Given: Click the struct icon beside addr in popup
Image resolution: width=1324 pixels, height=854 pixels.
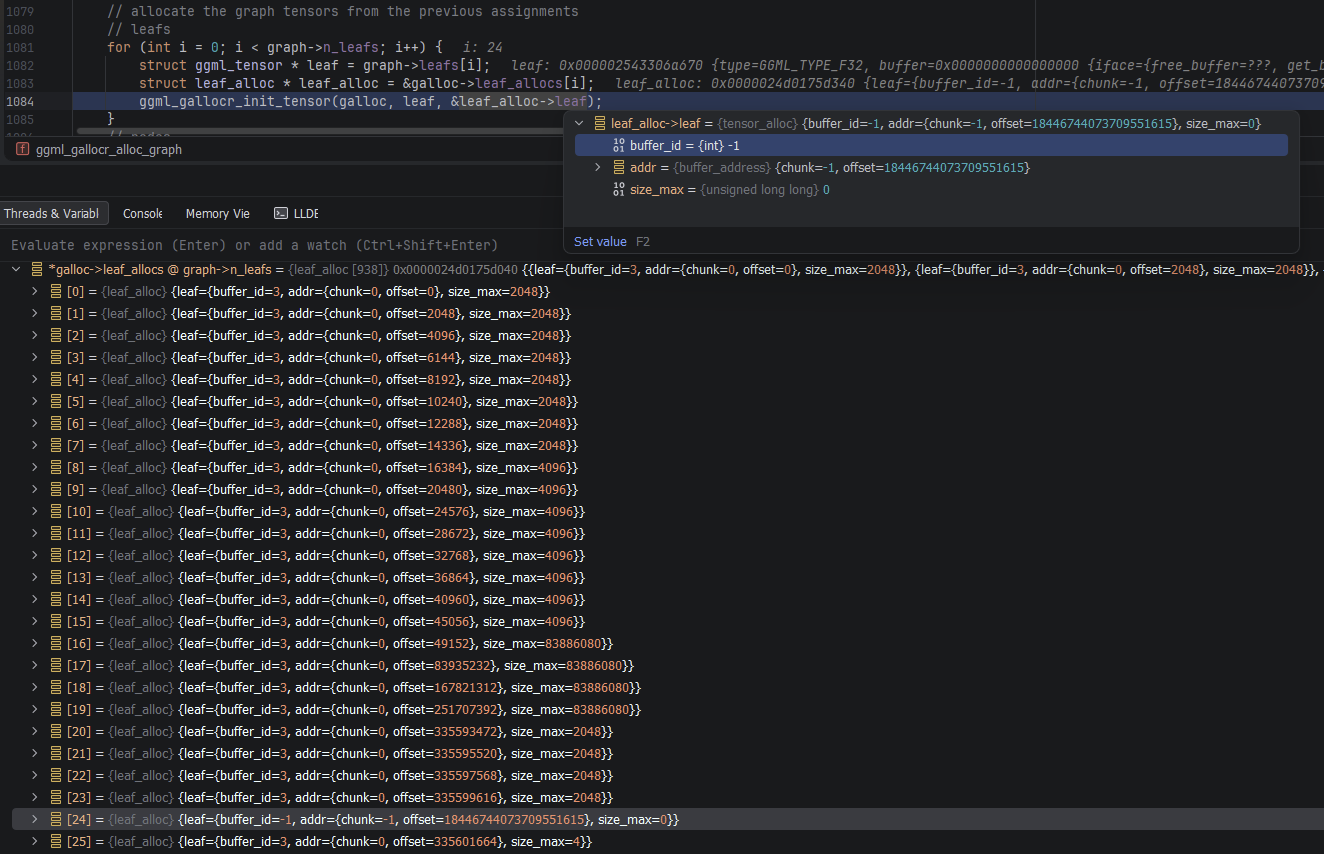Looking at the screenshot, I should (x=619, y=167).
